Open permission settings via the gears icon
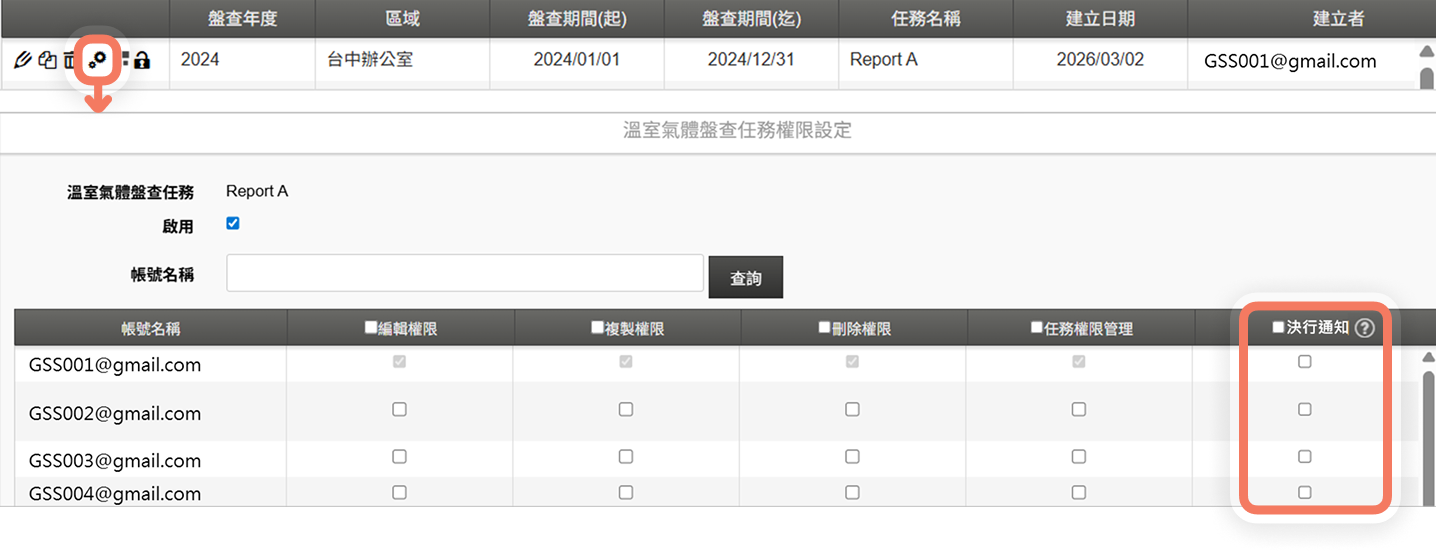Screen dimensions: 1437x552 click(x=97, y=61)
